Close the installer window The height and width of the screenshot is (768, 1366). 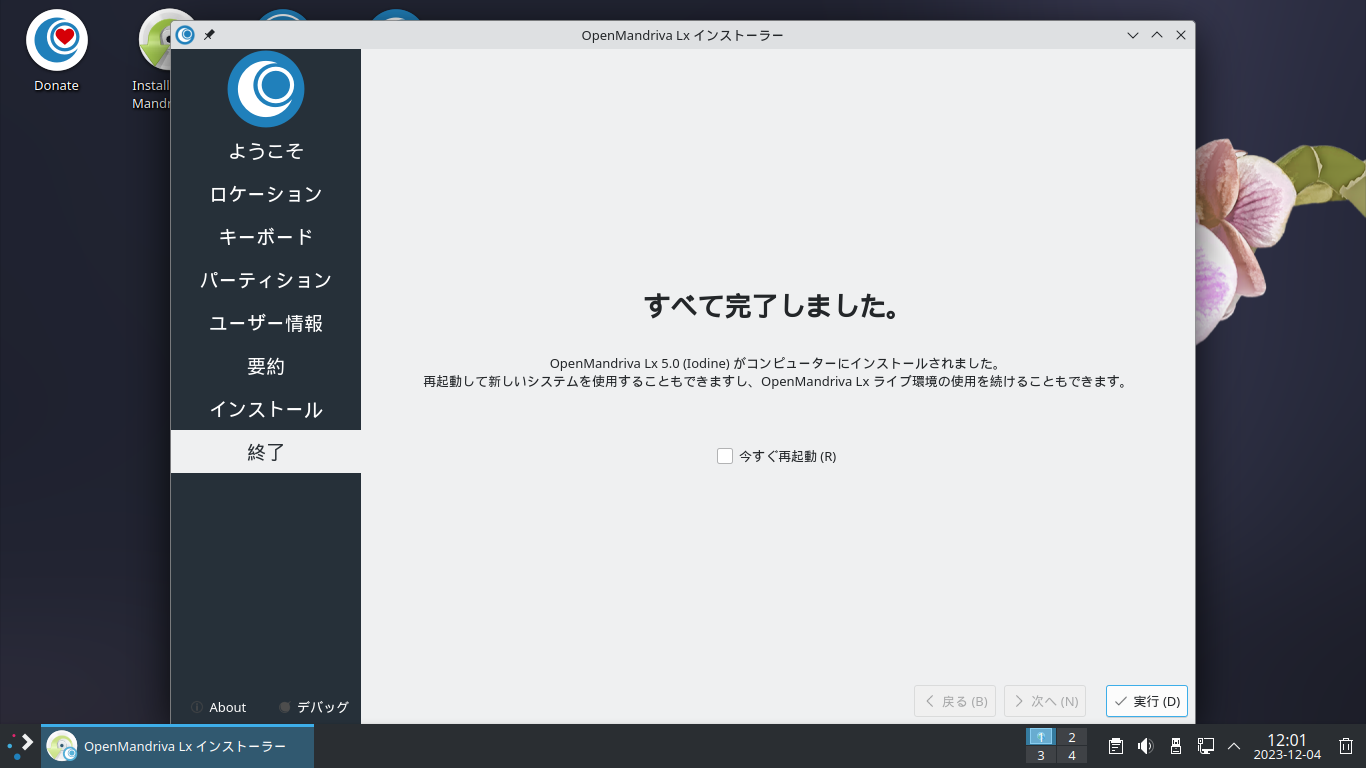click(1181, 35)
